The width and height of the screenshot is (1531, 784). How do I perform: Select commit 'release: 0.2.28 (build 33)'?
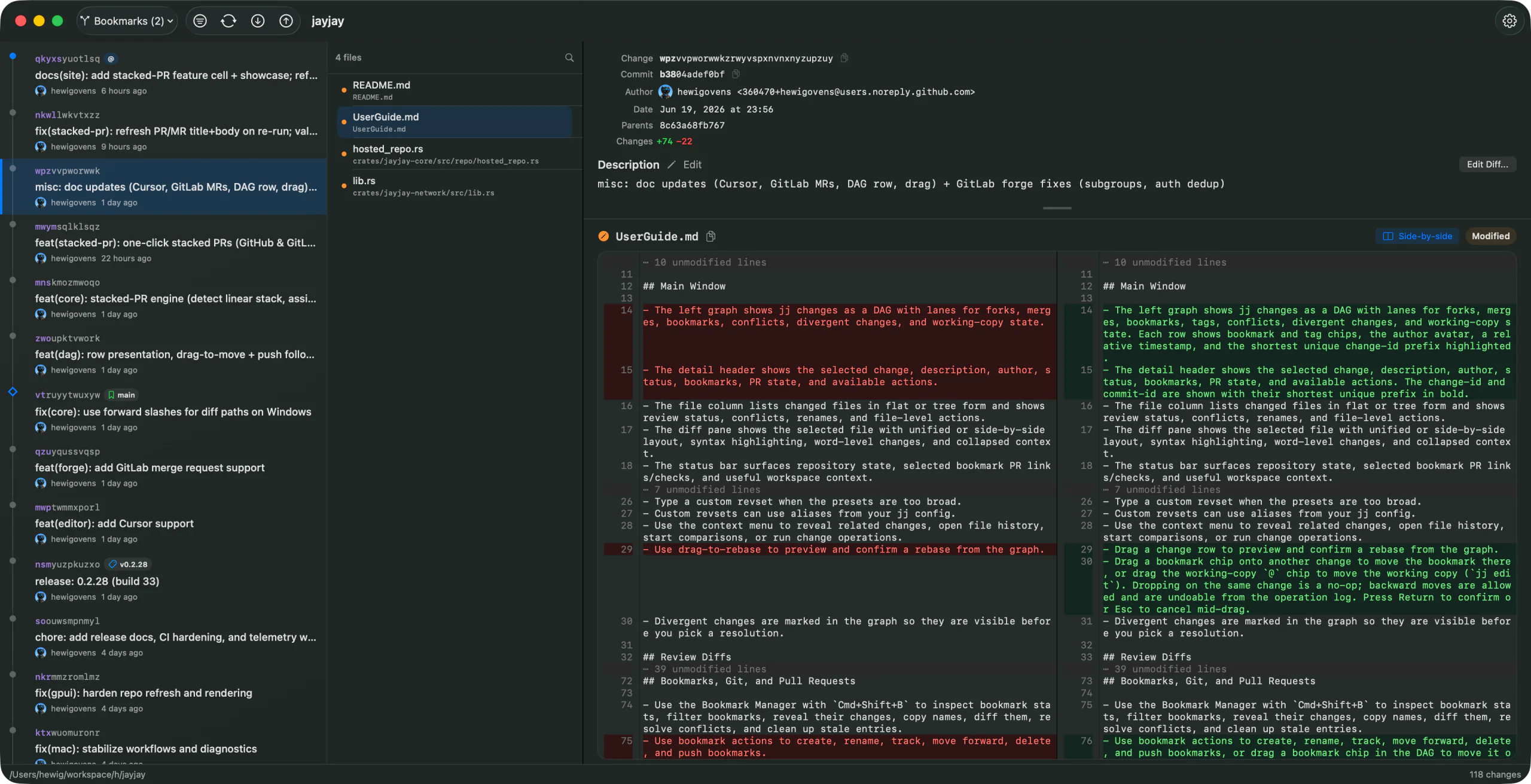pyautogui.click(x=164, y=580)
